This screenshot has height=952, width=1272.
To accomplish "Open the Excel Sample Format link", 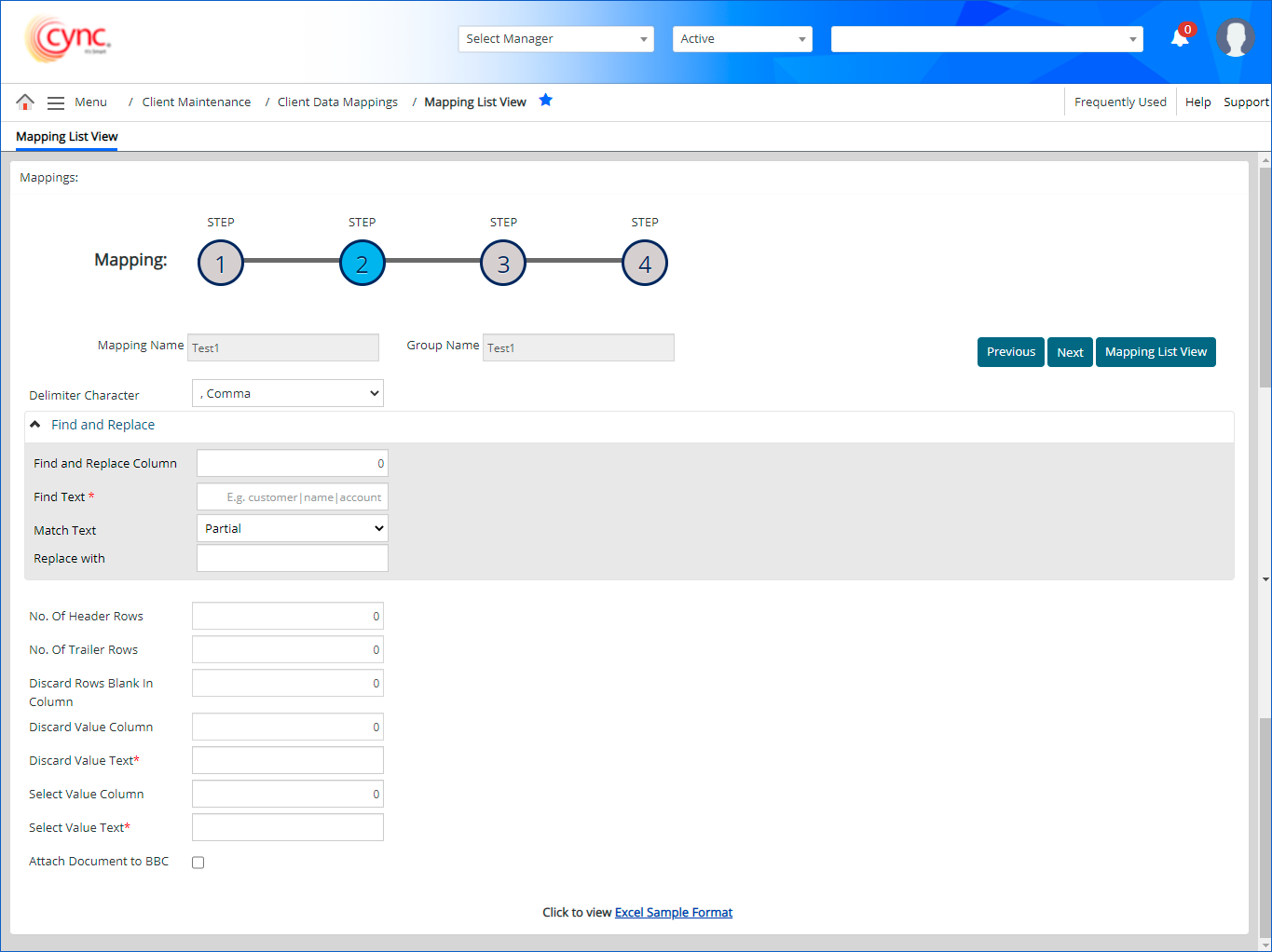I will [674, 913].
